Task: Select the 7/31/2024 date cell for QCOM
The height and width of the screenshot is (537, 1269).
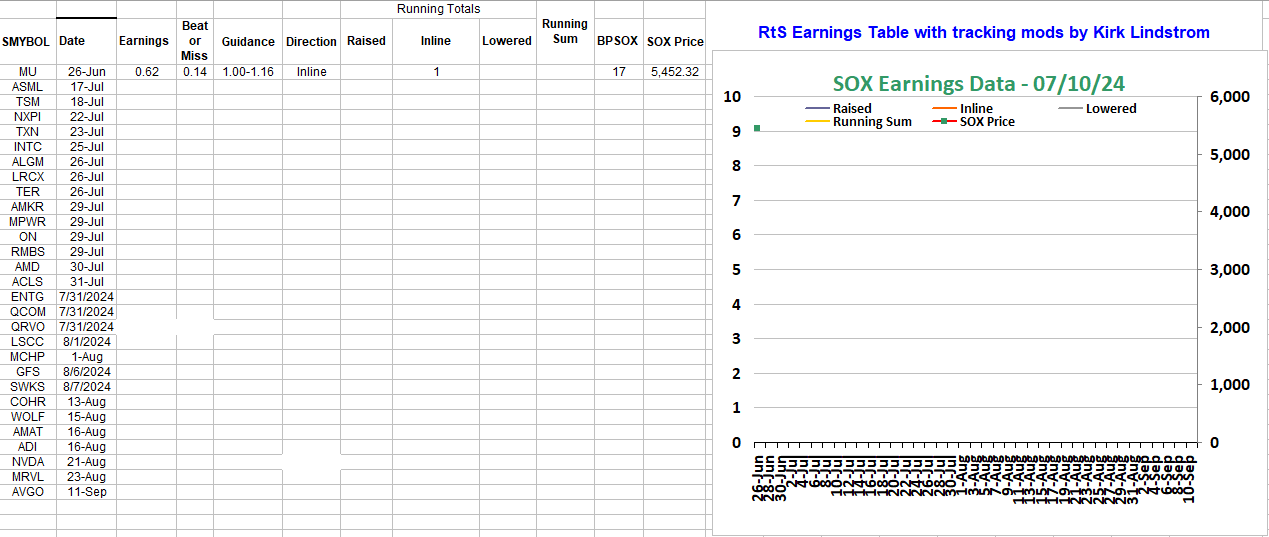Action: [87, 312]
